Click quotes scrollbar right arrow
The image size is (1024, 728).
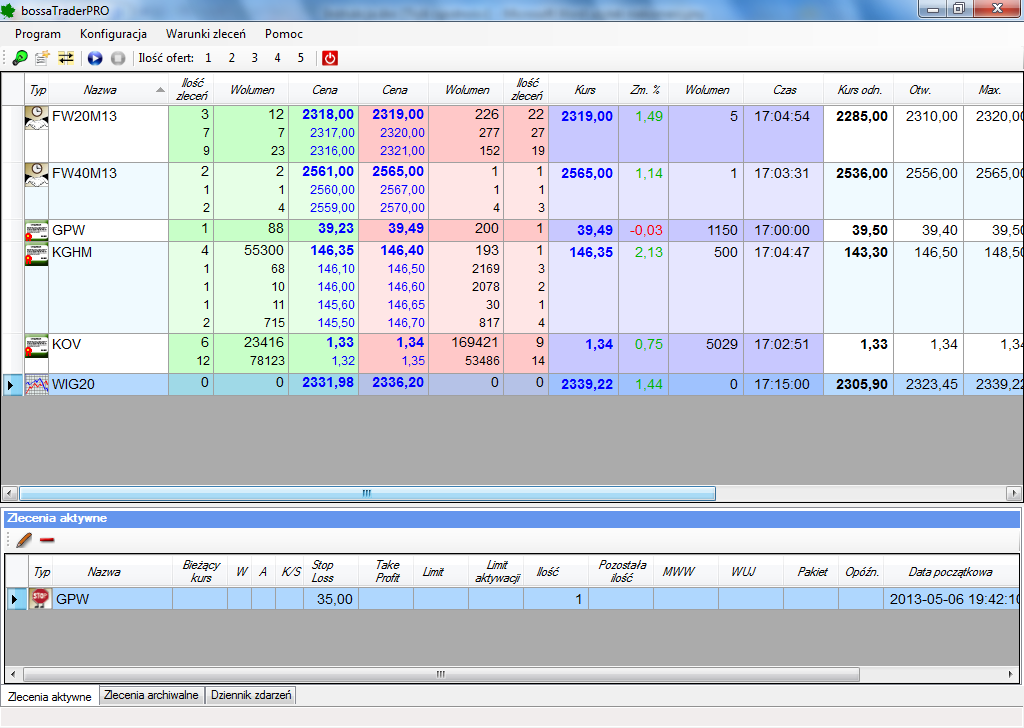tap(1014, 494)
